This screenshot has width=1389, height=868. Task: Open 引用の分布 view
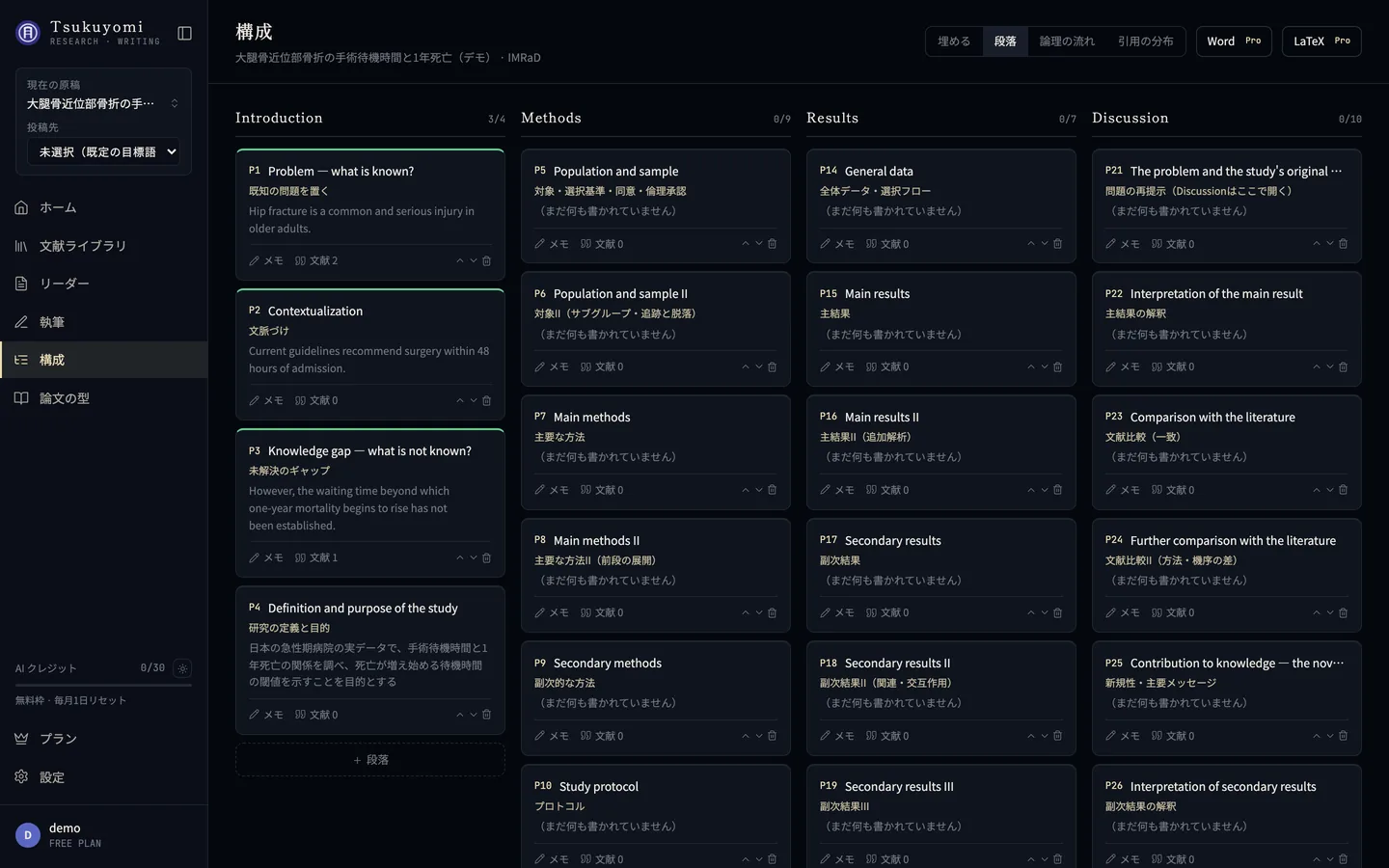click(1146, 41)
